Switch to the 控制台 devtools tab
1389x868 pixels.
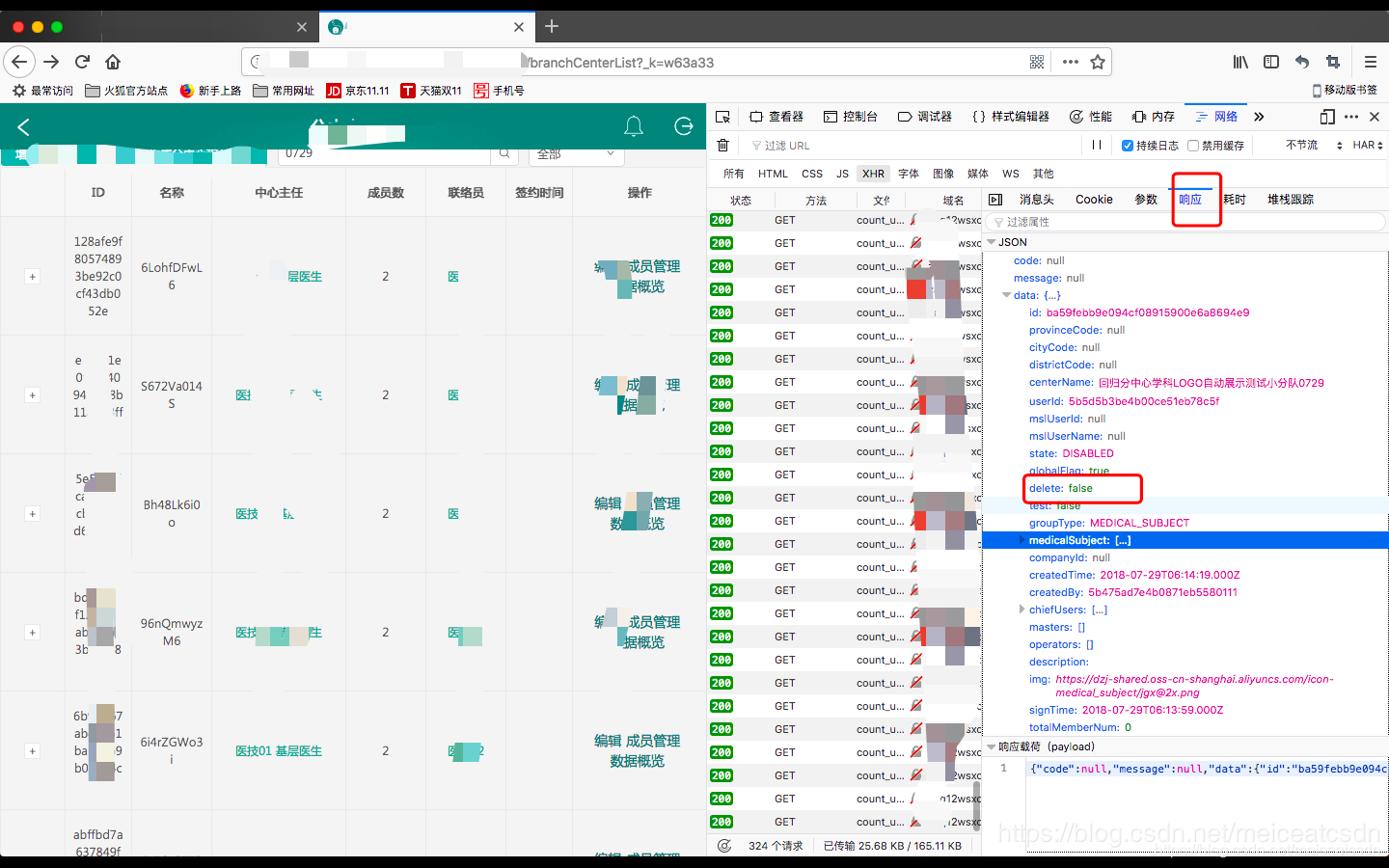click(x=851, y=117)
